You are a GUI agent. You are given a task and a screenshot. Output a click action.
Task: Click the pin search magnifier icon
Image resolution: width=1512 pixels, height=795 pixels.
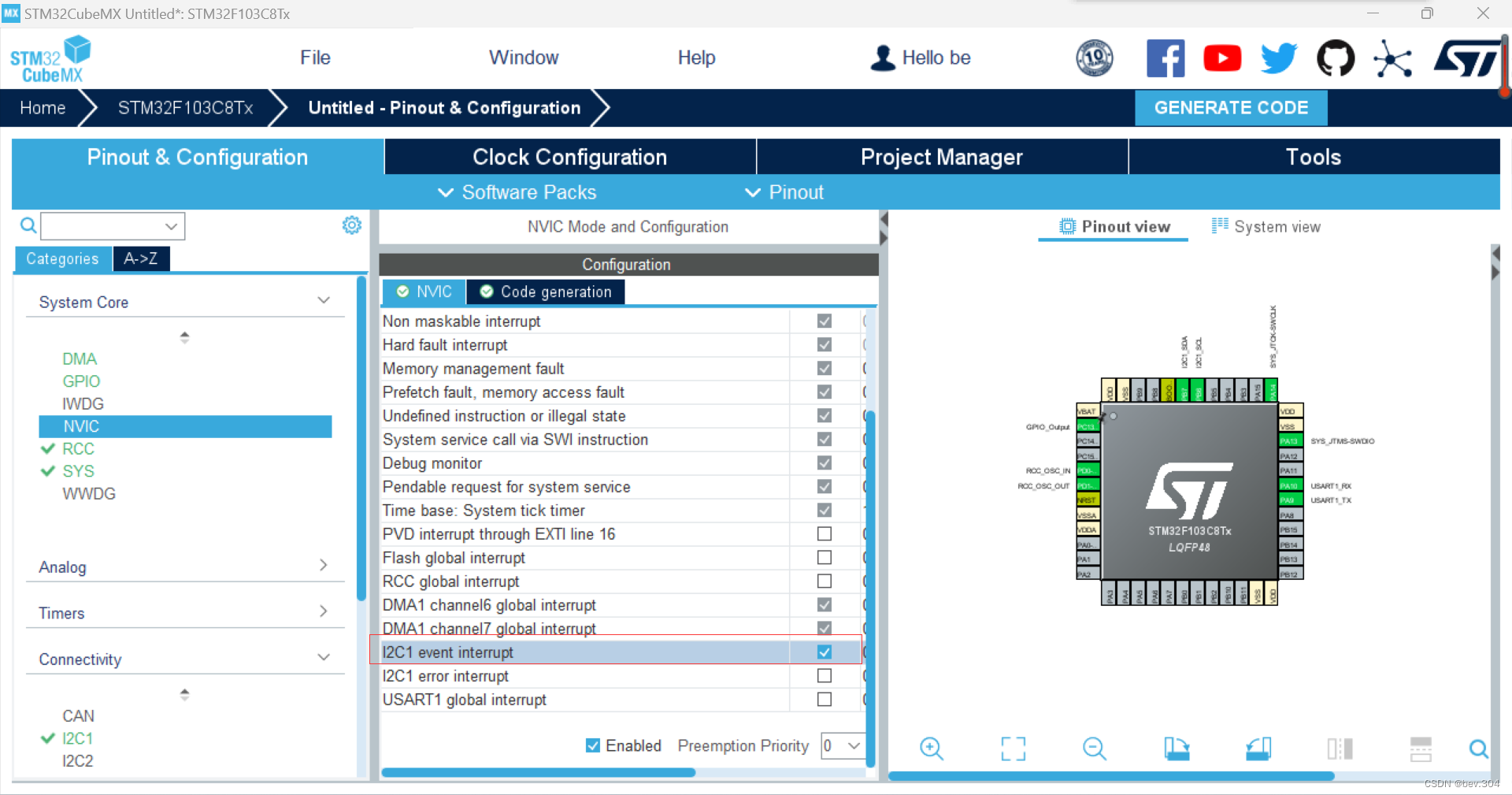[x=1478, y=749]
